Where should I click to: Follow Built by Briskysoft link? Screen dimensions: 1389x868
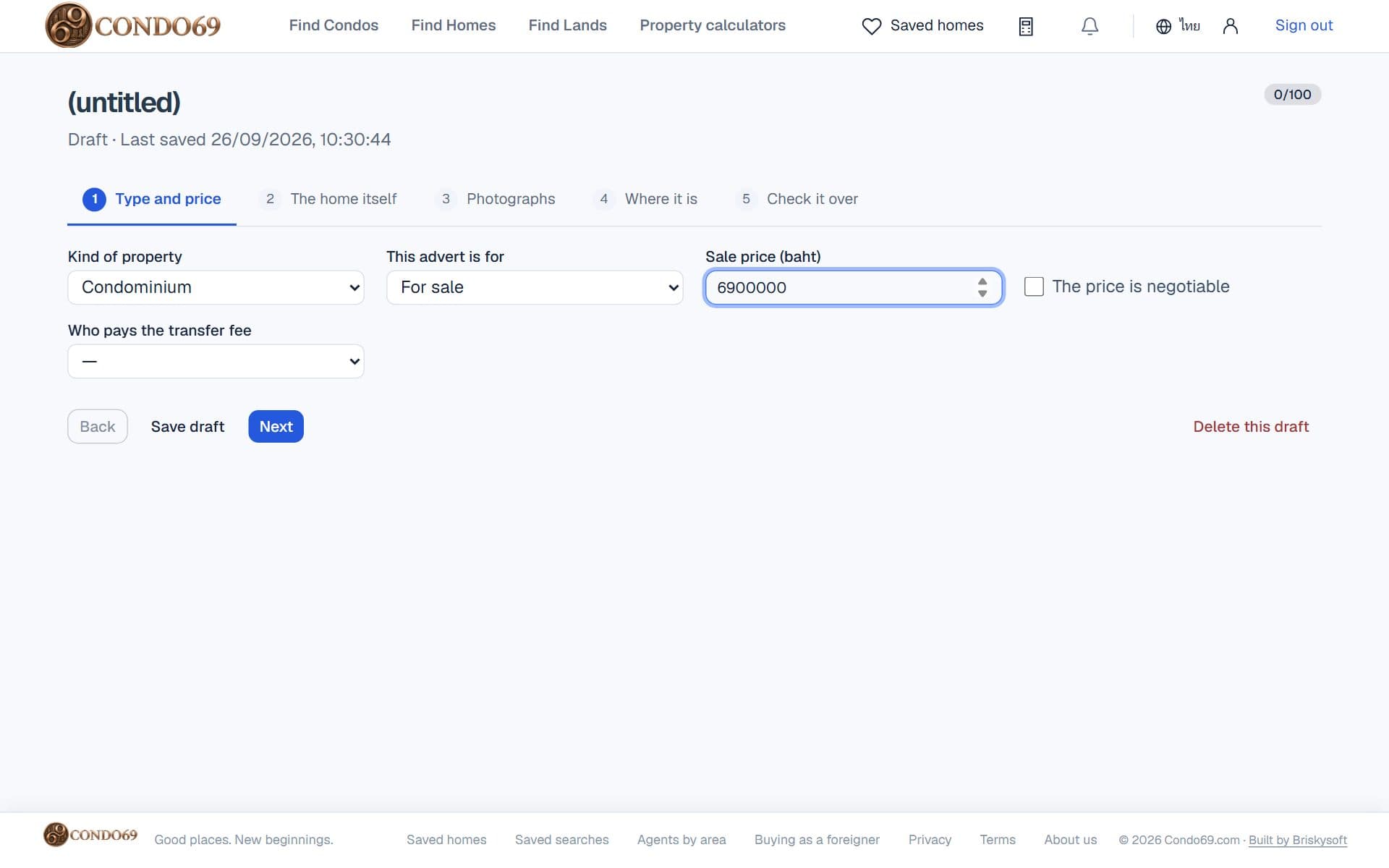[1298, 840]
